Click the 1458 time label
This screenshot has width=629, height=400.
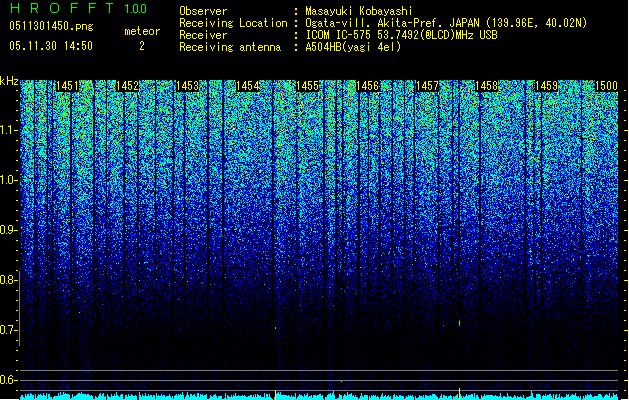click(487, 86)
